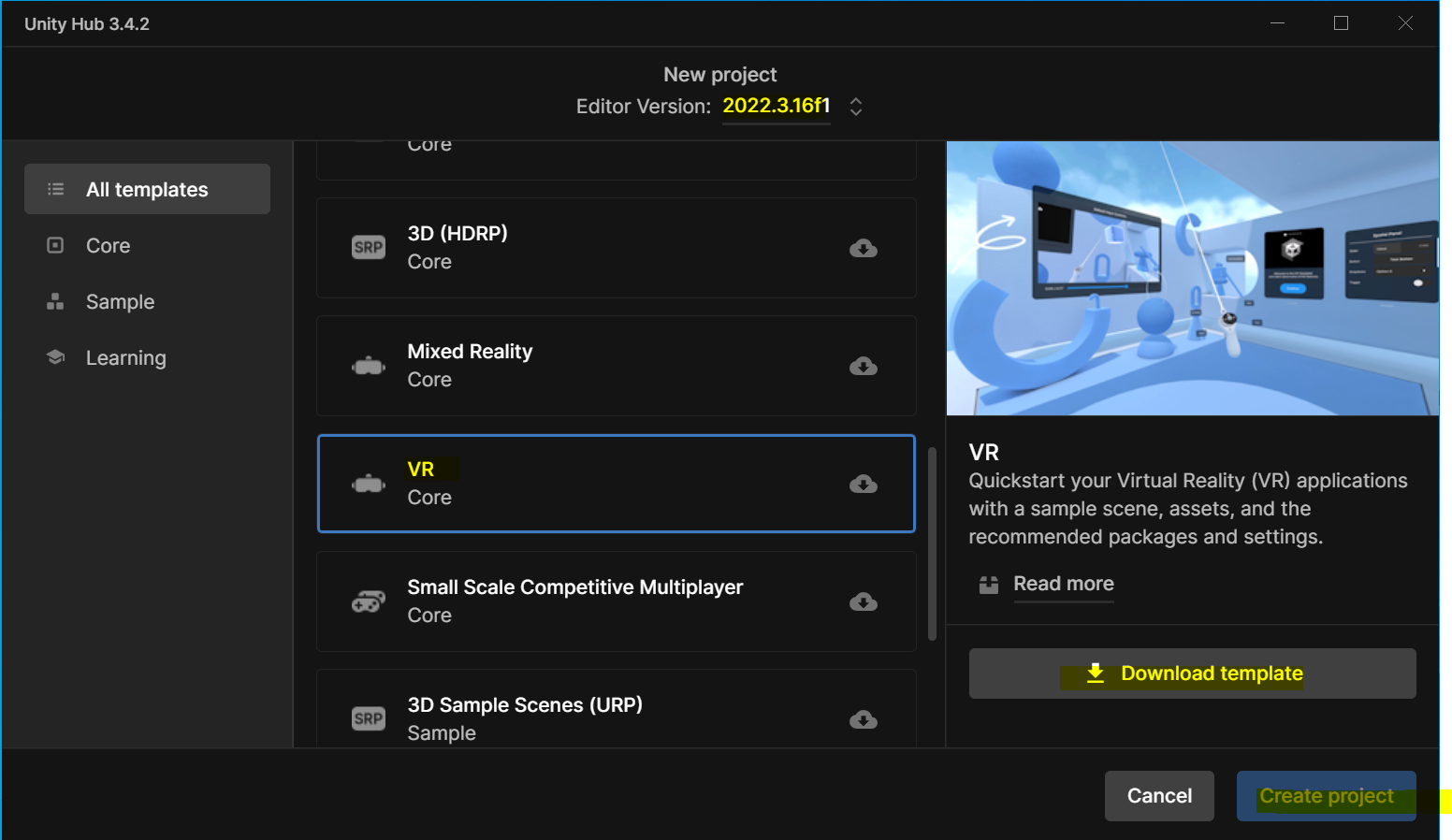This screenshot has width=1452, height=840.
Task: Select the Small Scale Competitive Multiplayer template
Action: (x=617, y=601)
